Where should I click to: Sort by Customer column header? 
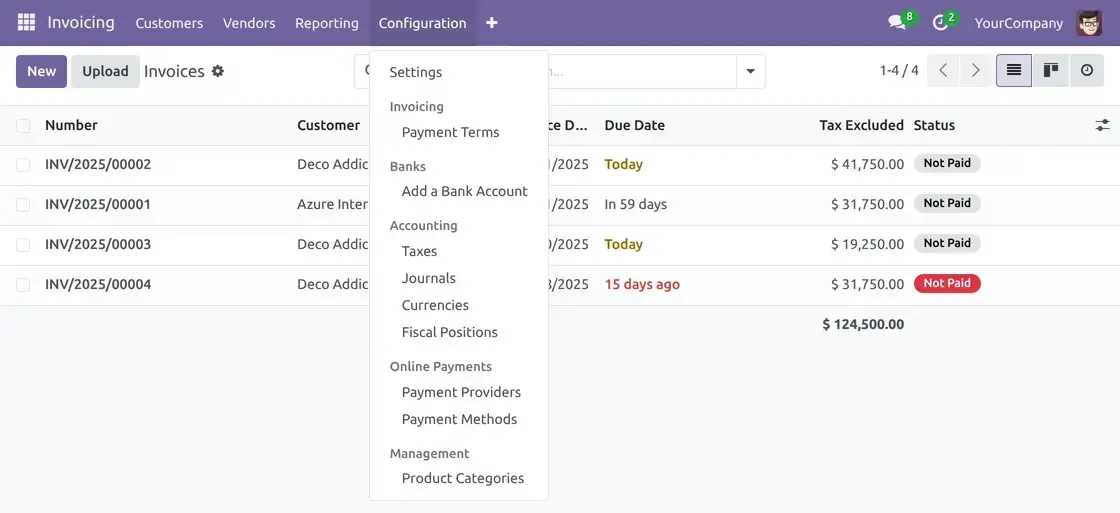(329, 125)
